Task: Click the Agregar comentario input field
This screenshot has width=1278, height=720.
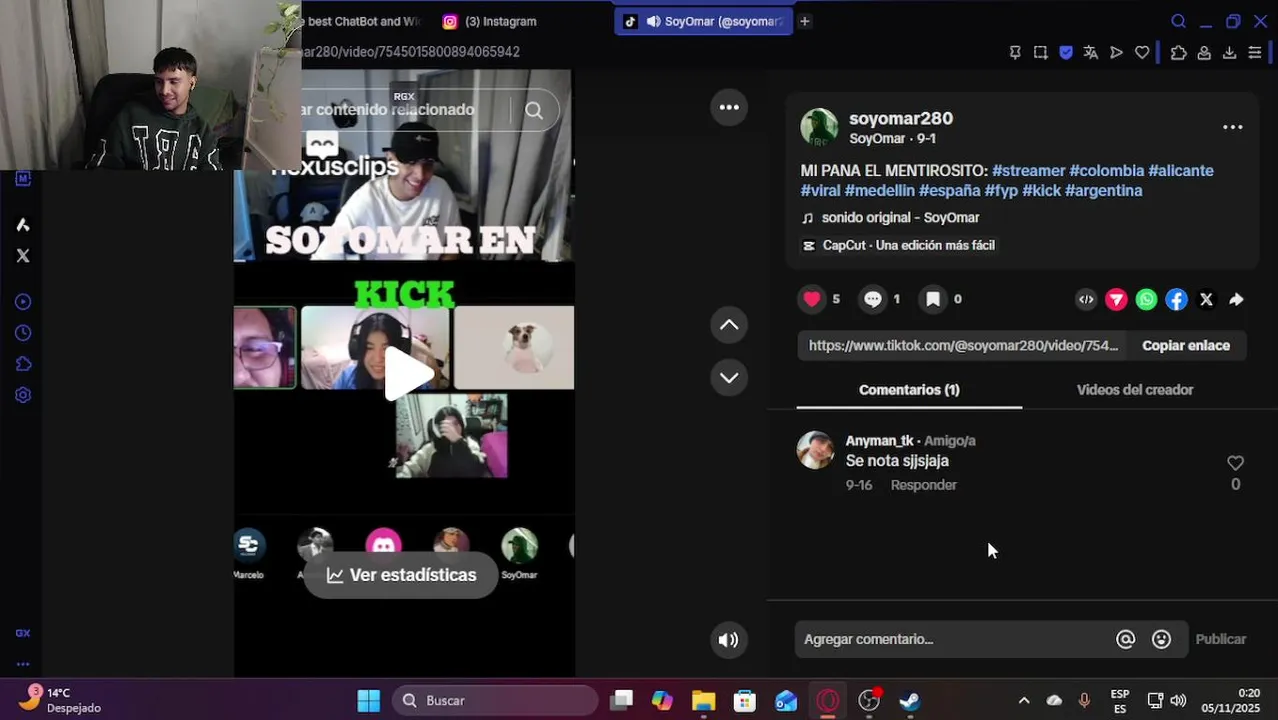Action: (x=955, y=639)
